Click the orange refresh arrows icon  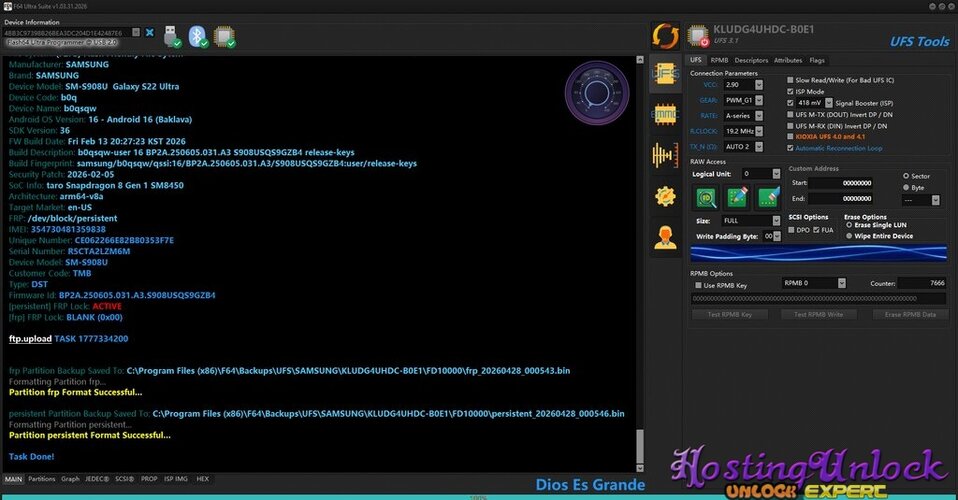click(x=665, y=36)
